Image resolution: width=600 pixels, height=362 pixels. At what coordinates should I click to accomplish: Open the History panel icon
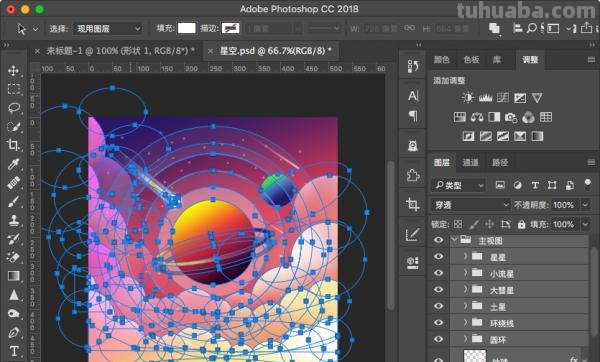[x=413, y=66]
